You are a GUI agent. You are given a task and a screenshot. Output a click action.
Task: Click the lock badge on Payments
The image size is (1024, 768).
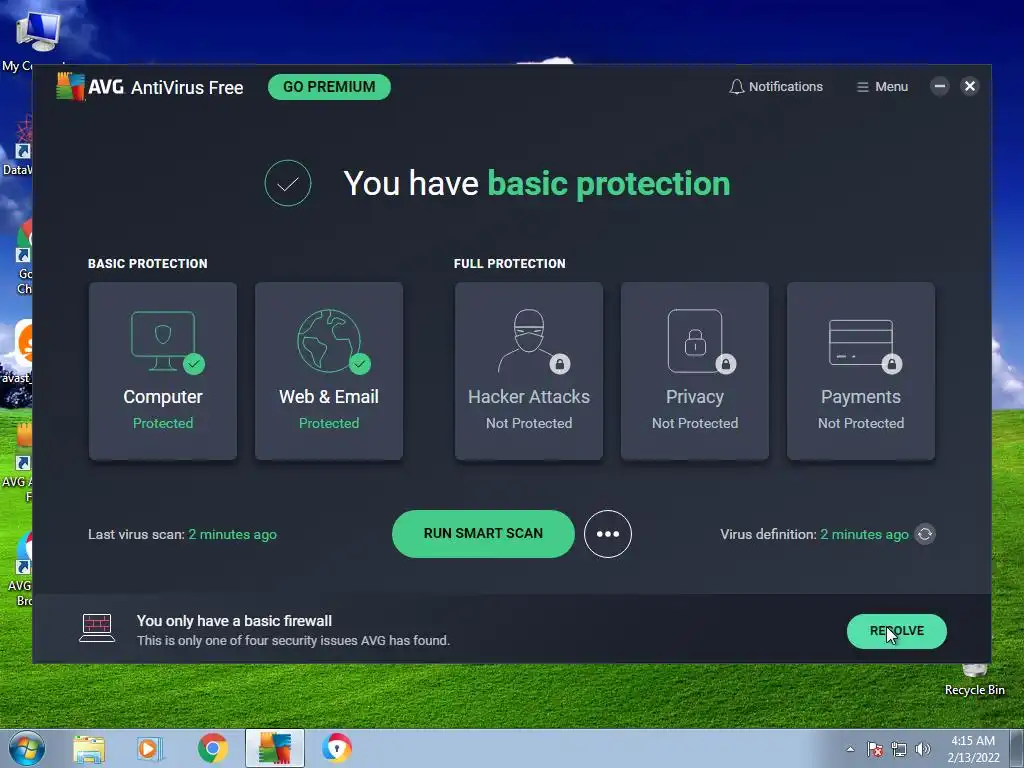891,364
